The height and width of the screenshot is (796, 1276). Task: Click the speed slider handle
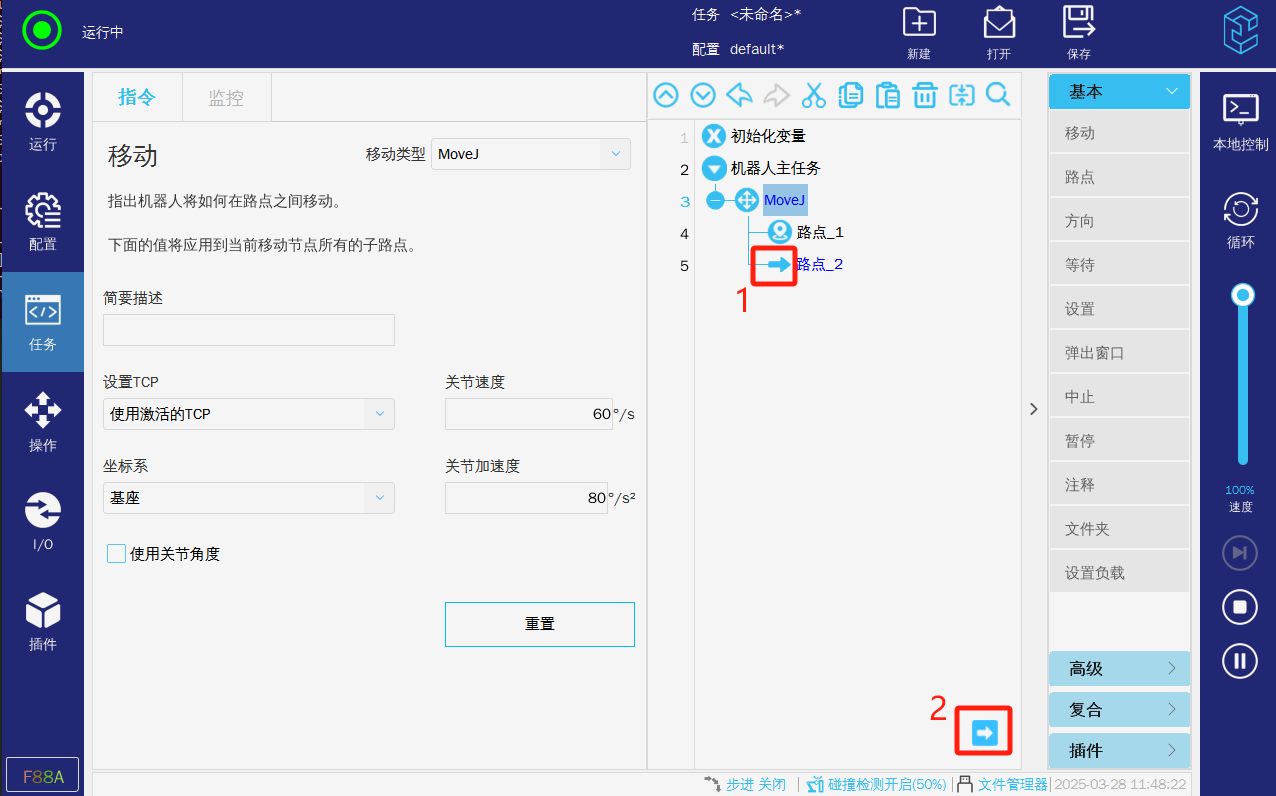[x=1243, y=295]
